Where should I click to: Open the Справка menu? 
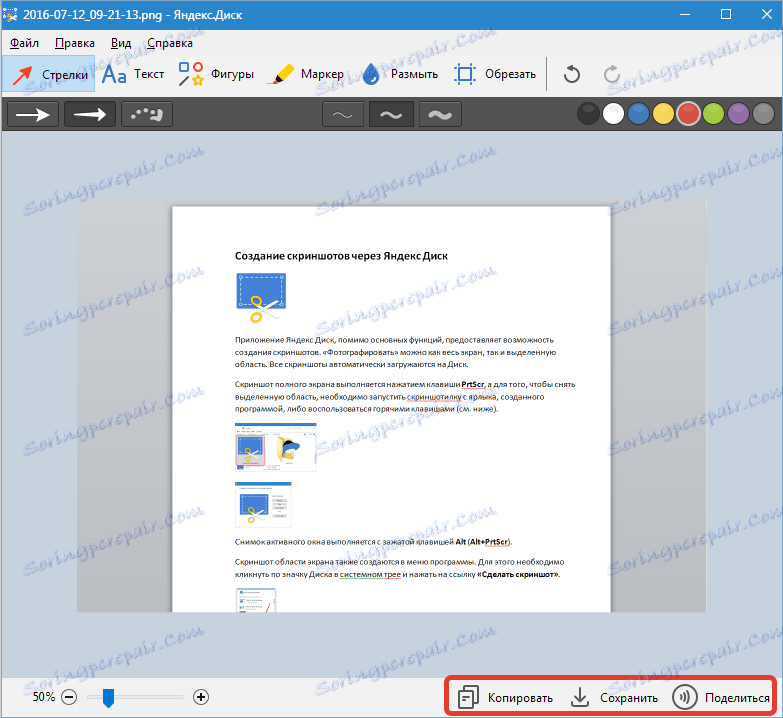(170, 43)
